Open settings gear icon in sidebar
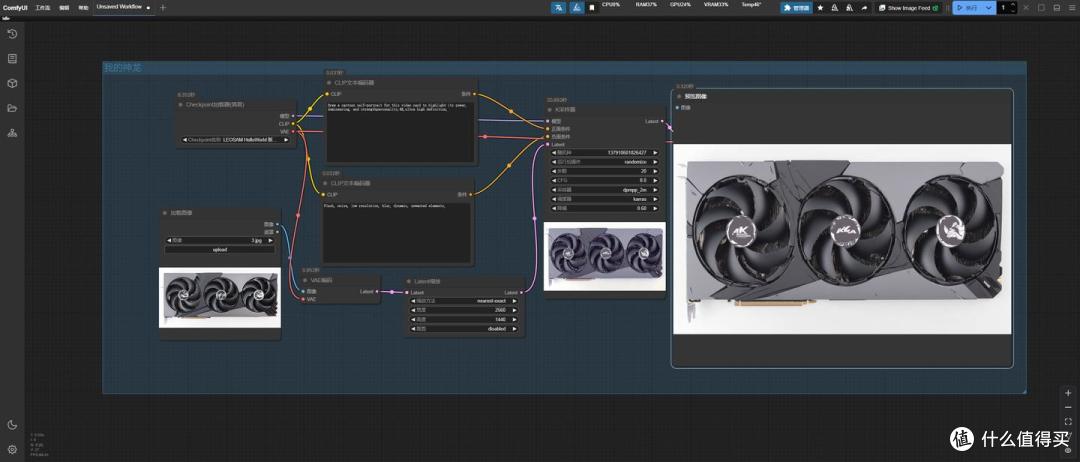 click(x=12, y=449)
